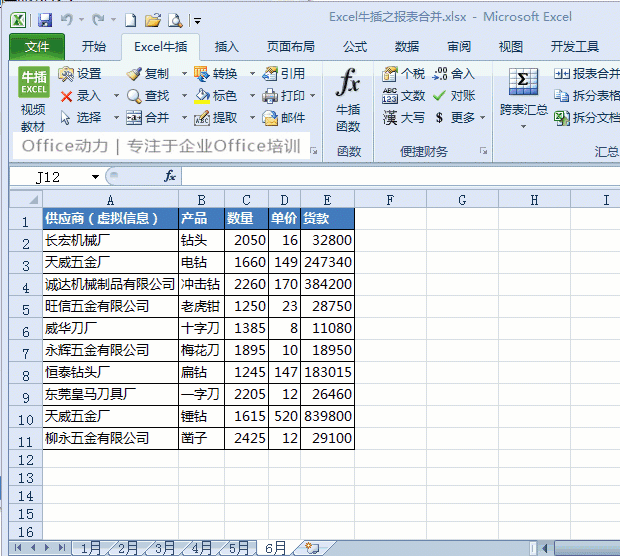Switch to the 5月 worksheet tab

(x=238, y=548)
